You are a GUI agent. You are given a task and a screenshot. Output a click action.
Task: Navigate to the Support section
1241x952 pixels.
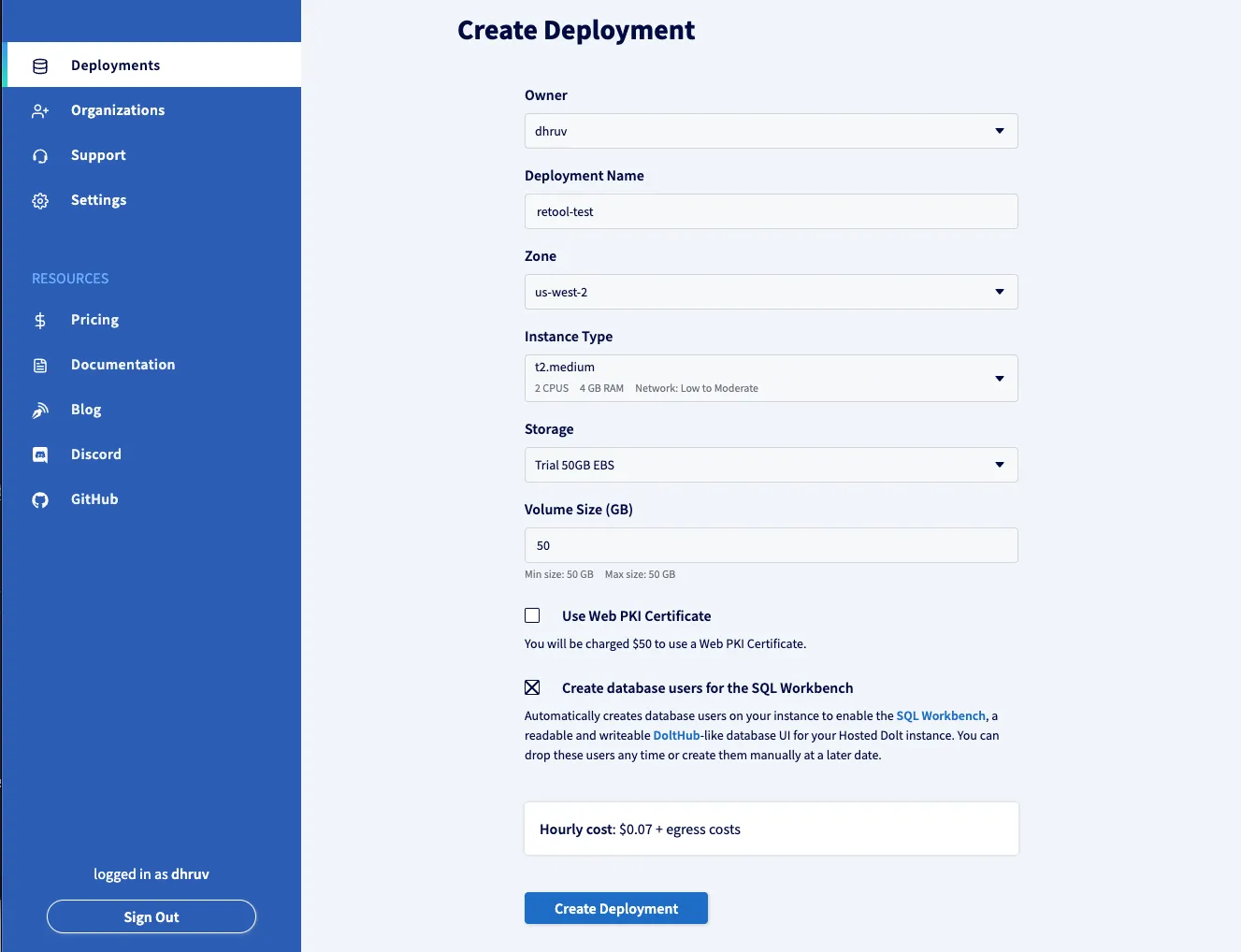(x=98, y=155)
